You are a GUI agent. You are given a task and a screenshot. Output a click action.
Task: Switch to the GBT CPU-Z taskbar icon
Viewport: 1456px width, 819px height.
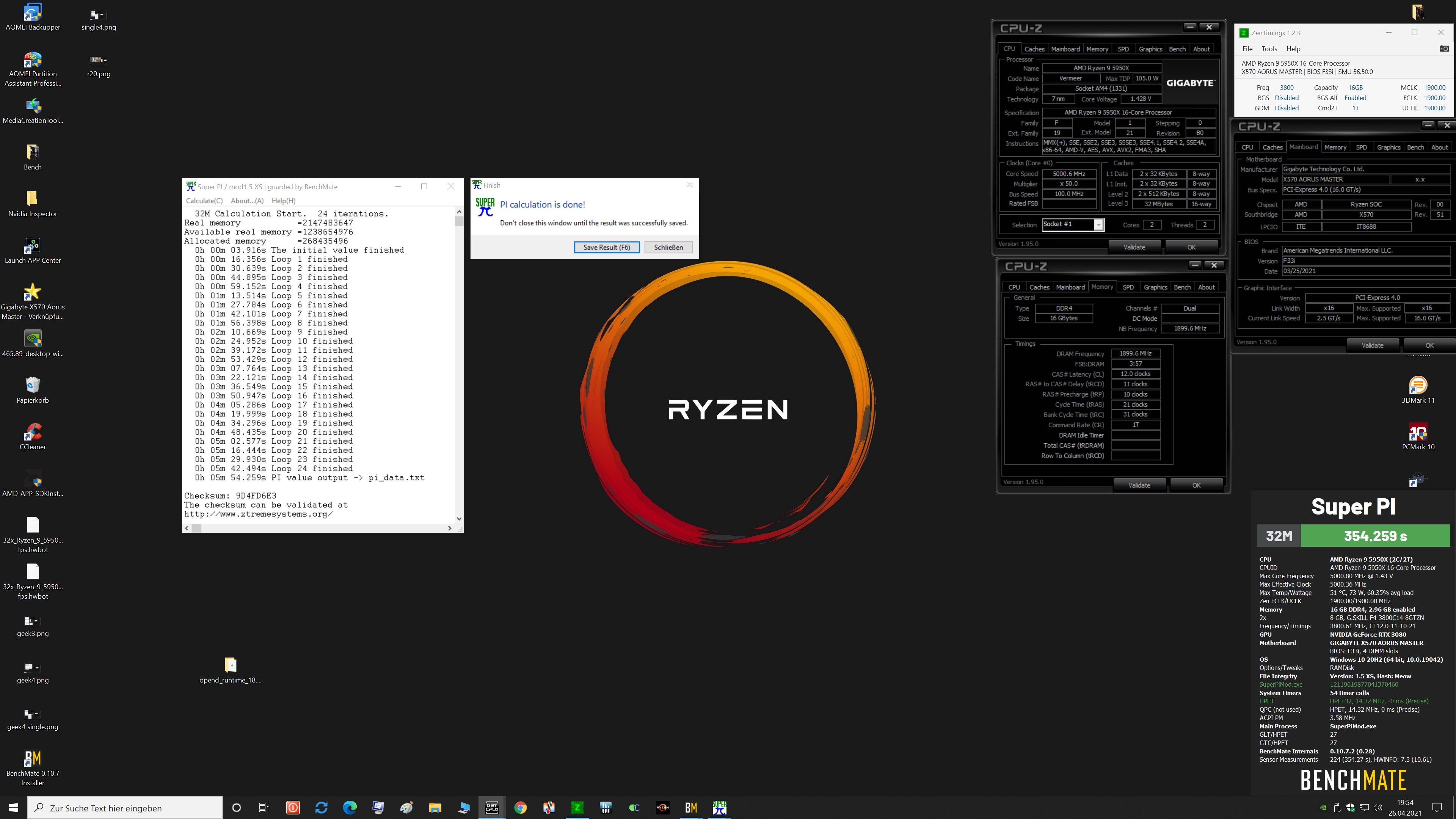tap(492, 808)
